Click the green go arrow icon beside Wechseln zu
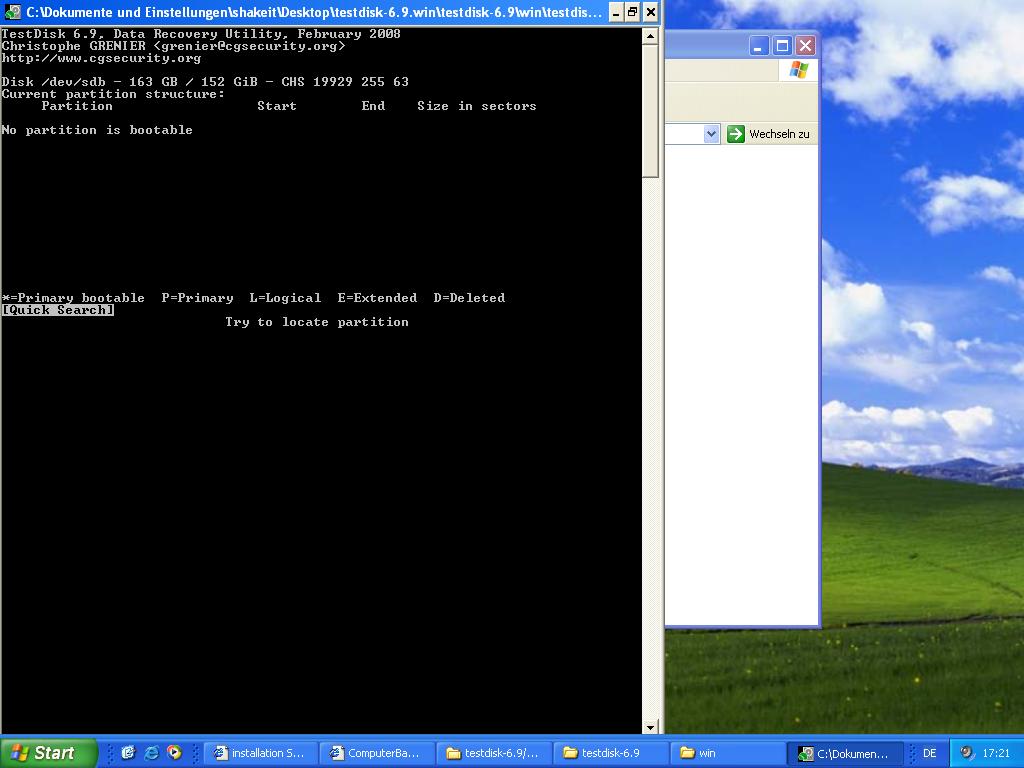Viewport: 1024px width, 768px height. [735, 134]
